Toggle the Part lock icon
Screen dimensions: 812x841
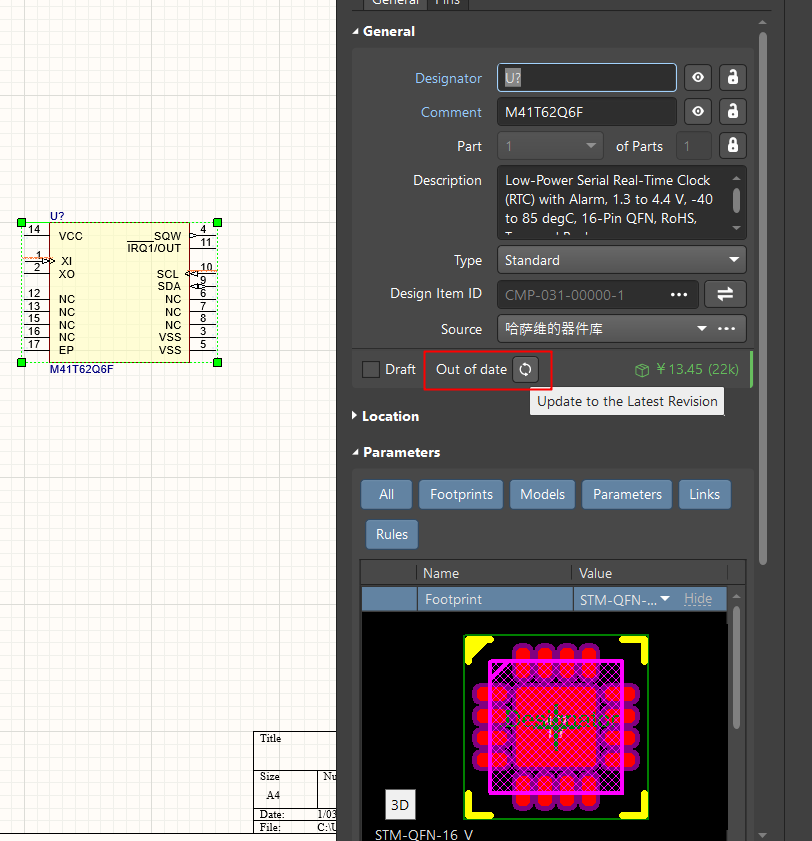[733, 145]
